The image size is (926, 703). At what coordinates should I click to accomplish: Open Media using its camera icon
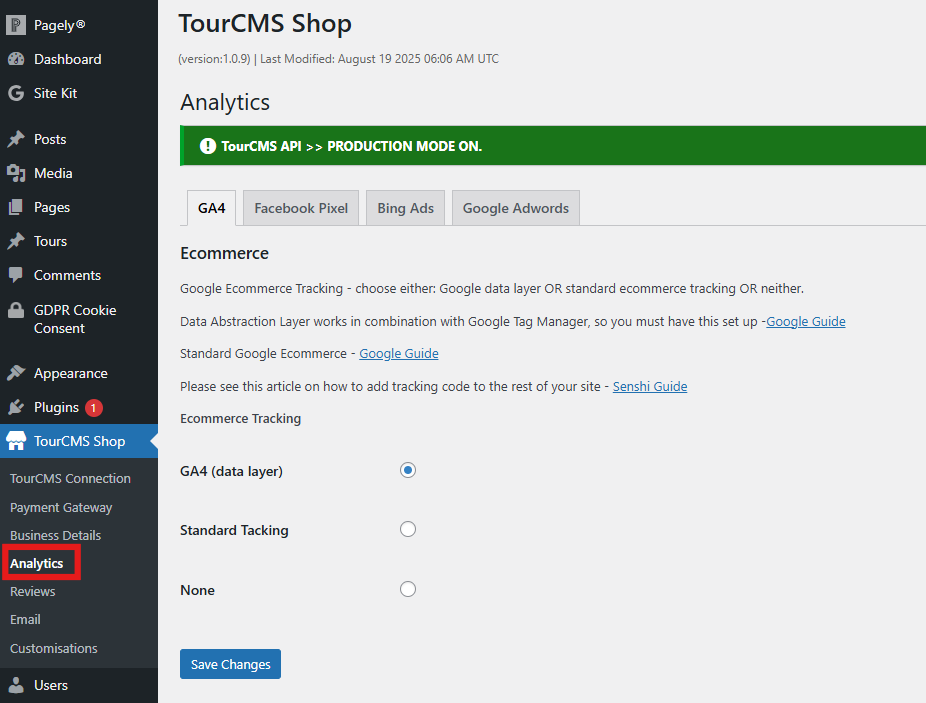[x=16, y=173]
